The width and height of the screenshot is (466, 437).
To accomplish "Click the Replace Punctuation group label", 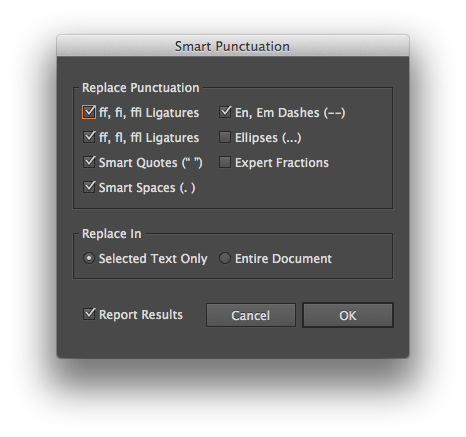I will [140, 88].
